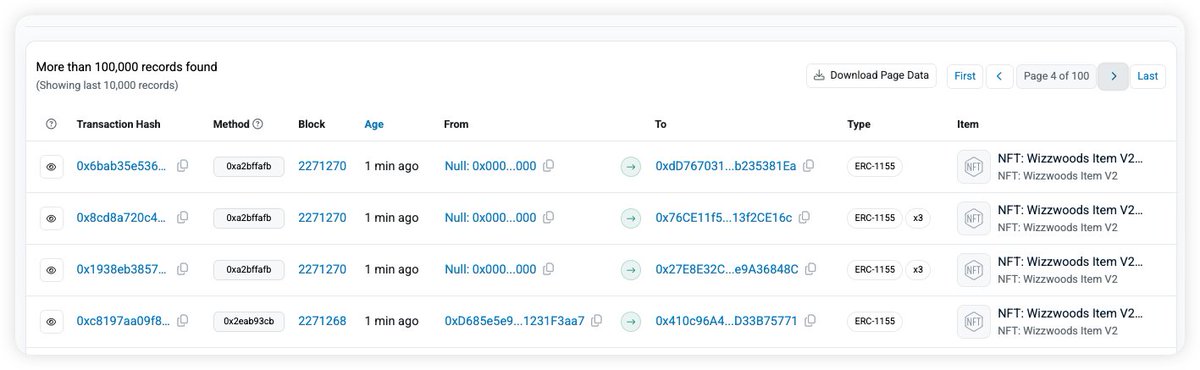
Task: Open block 2271268 link
Action: coord(322,322)
